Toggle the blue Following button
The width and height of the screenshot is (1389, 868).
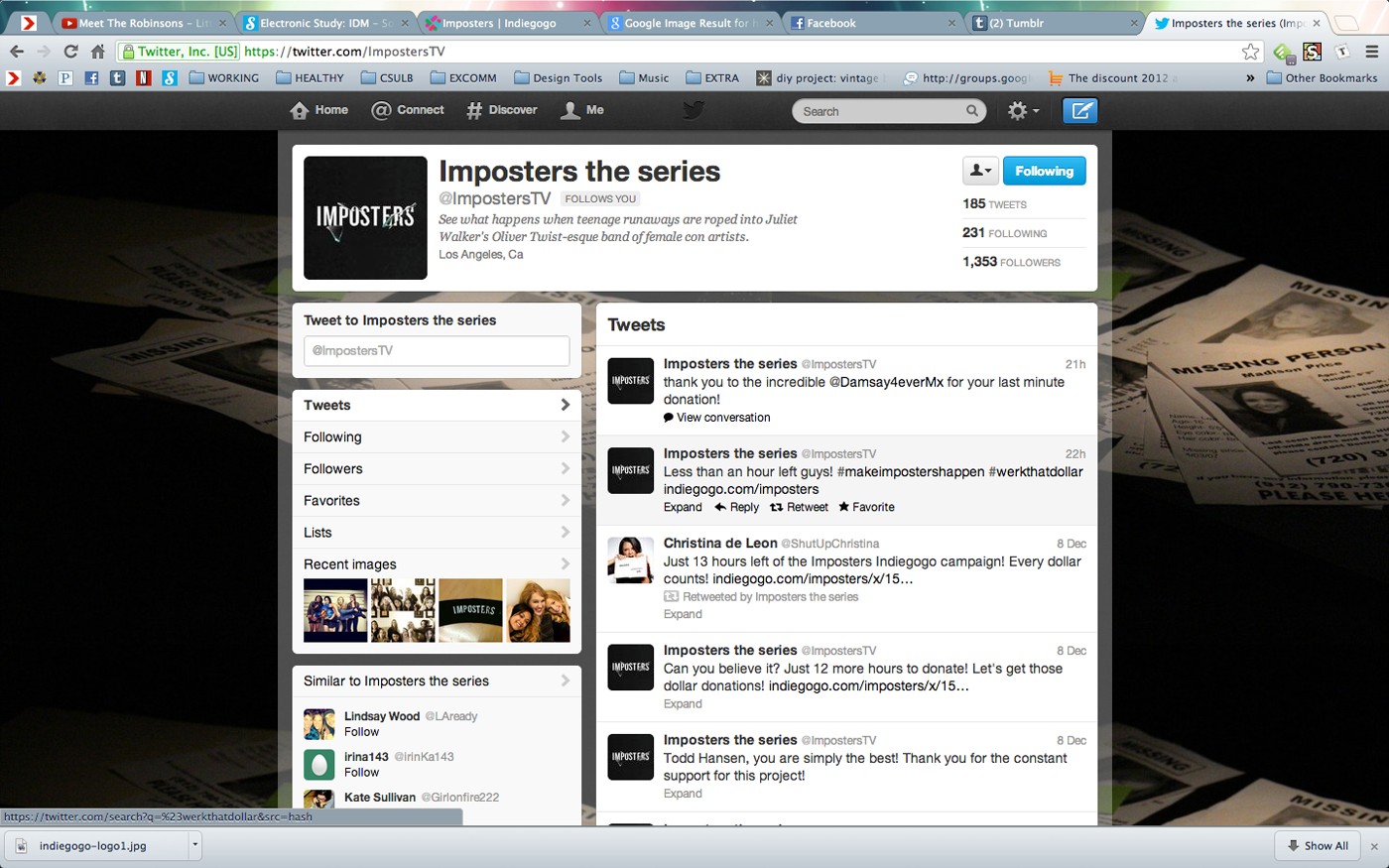click(x=1044, y=171)
